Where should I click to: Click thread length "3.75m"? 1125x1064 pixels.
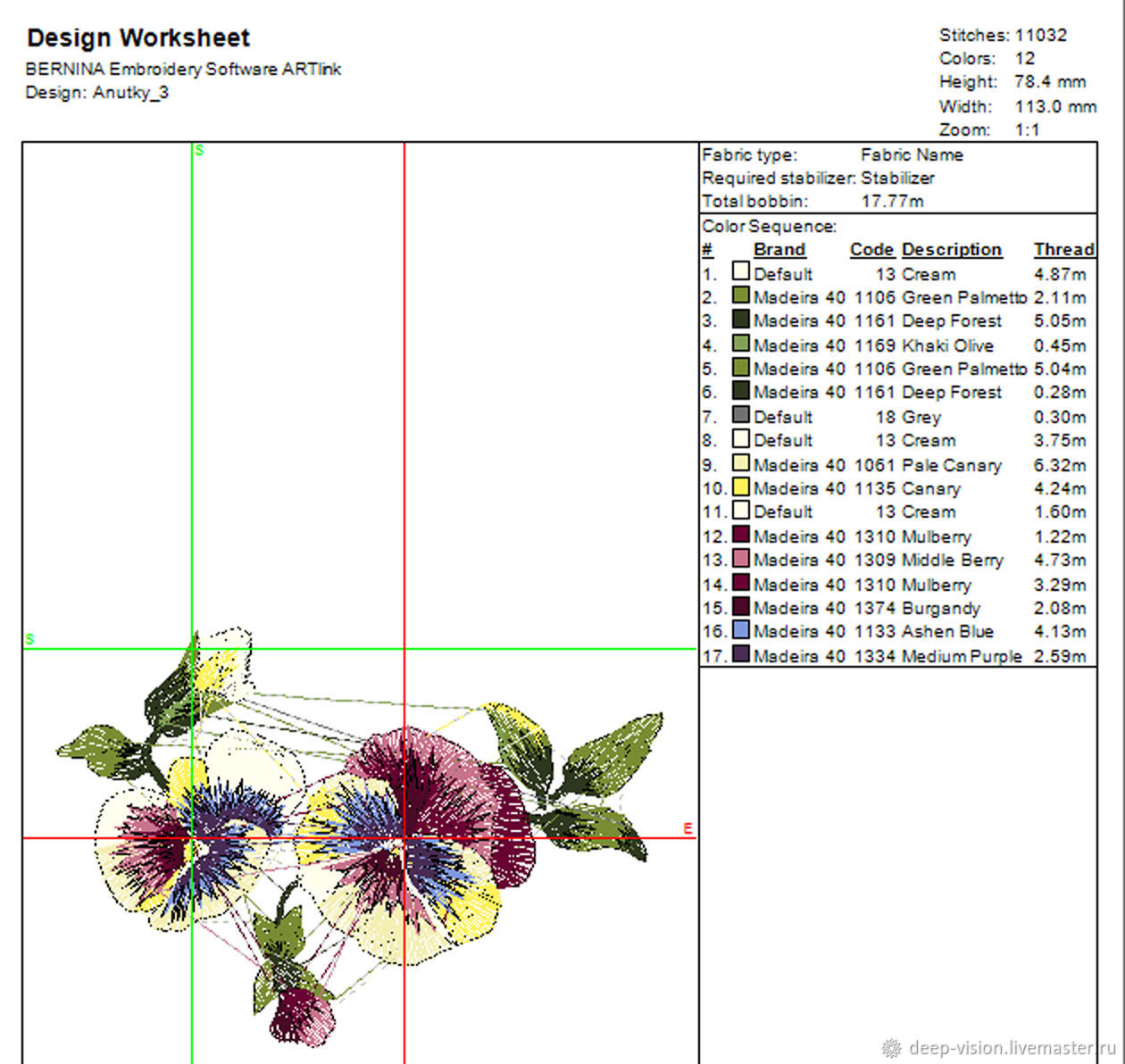point(1060,441)
